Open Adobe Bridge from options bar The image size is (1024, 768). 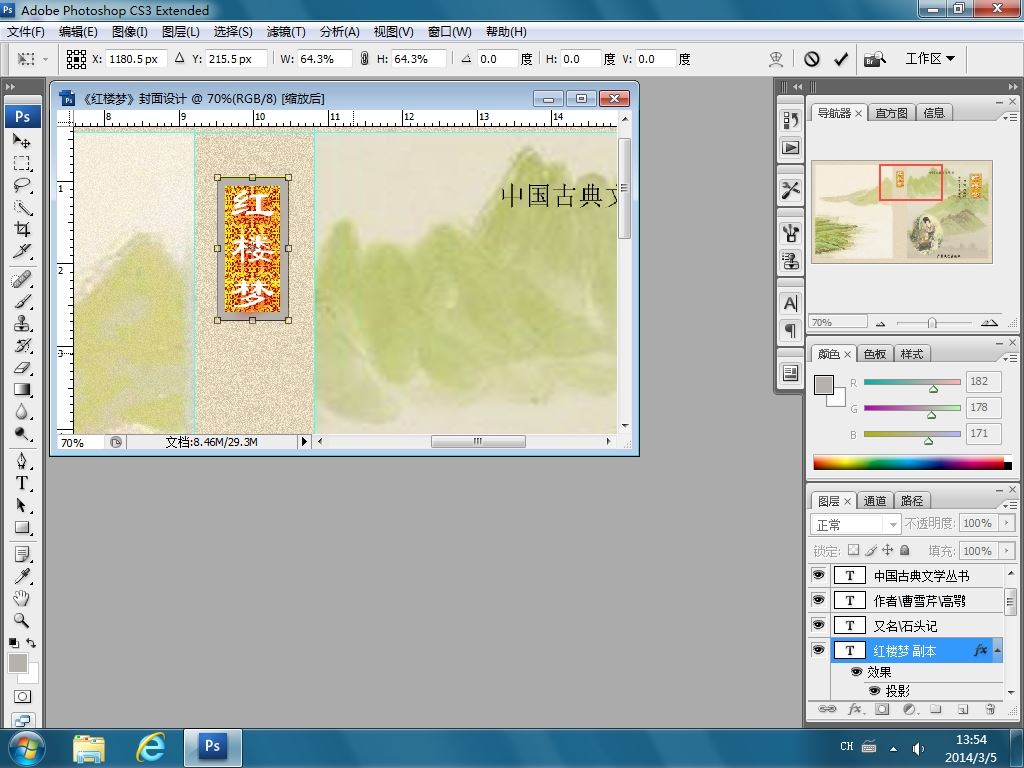pos(874,59)
